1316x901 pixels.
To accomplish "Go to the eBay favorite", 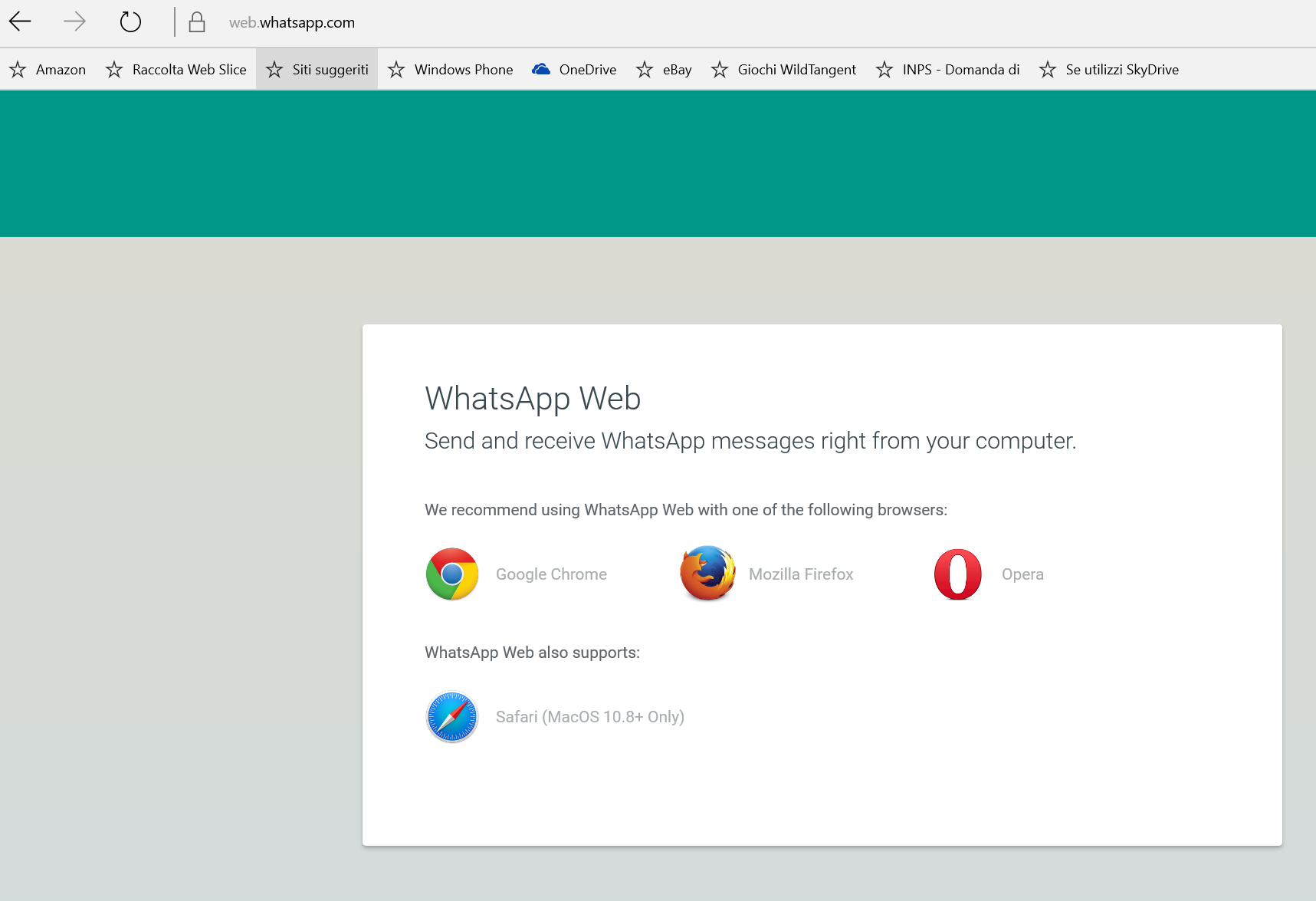I will point(664,70).
